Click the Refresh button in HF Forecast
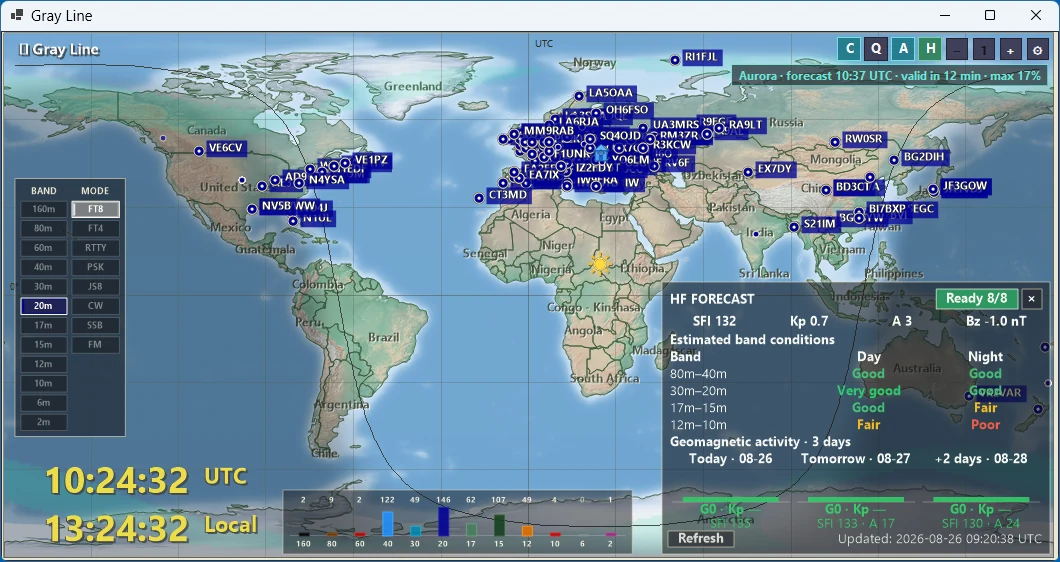1060x562 pixels. (700, 538)
